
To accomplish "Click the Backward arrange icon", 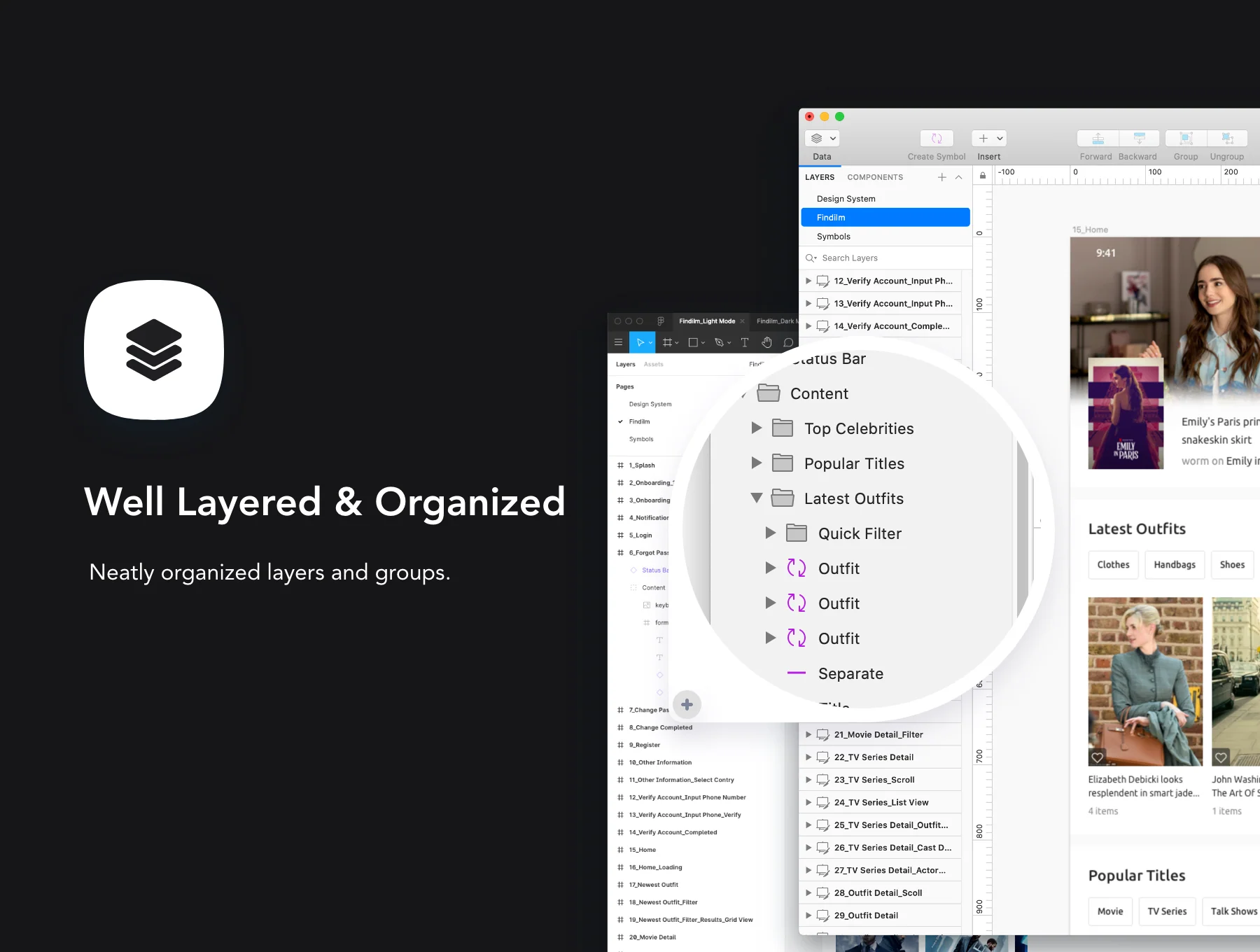I will point(1139,139).
